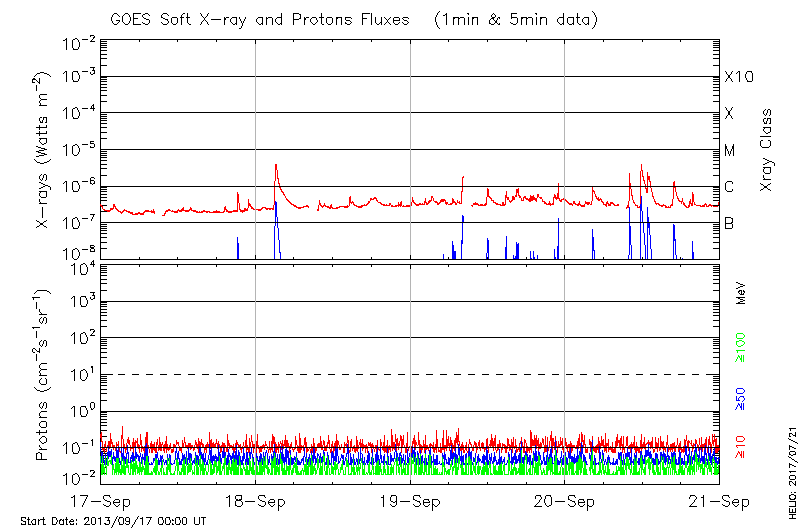Image resolution: width=800 pixels, height=530 pixels.
Task: Click the 19-Sep date tick label
Action: pos(410,500)
